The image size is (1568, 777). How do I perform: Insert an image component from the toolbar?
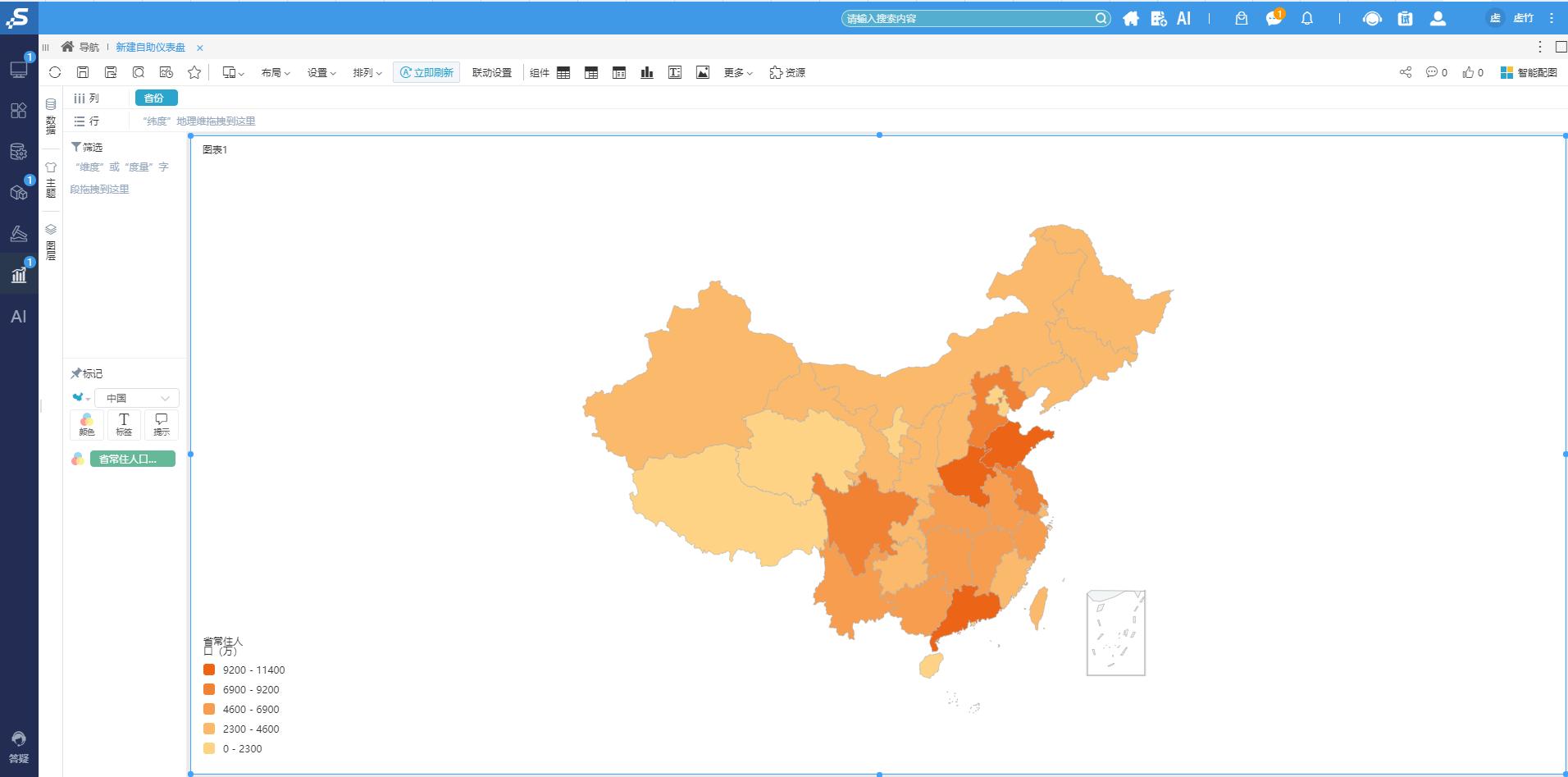point(702,72)
